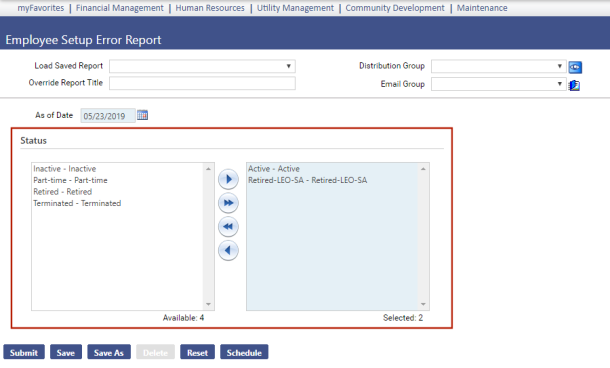Click the Submit button
The height and width of the screenshot is (368, 610).
coord(24,352)
